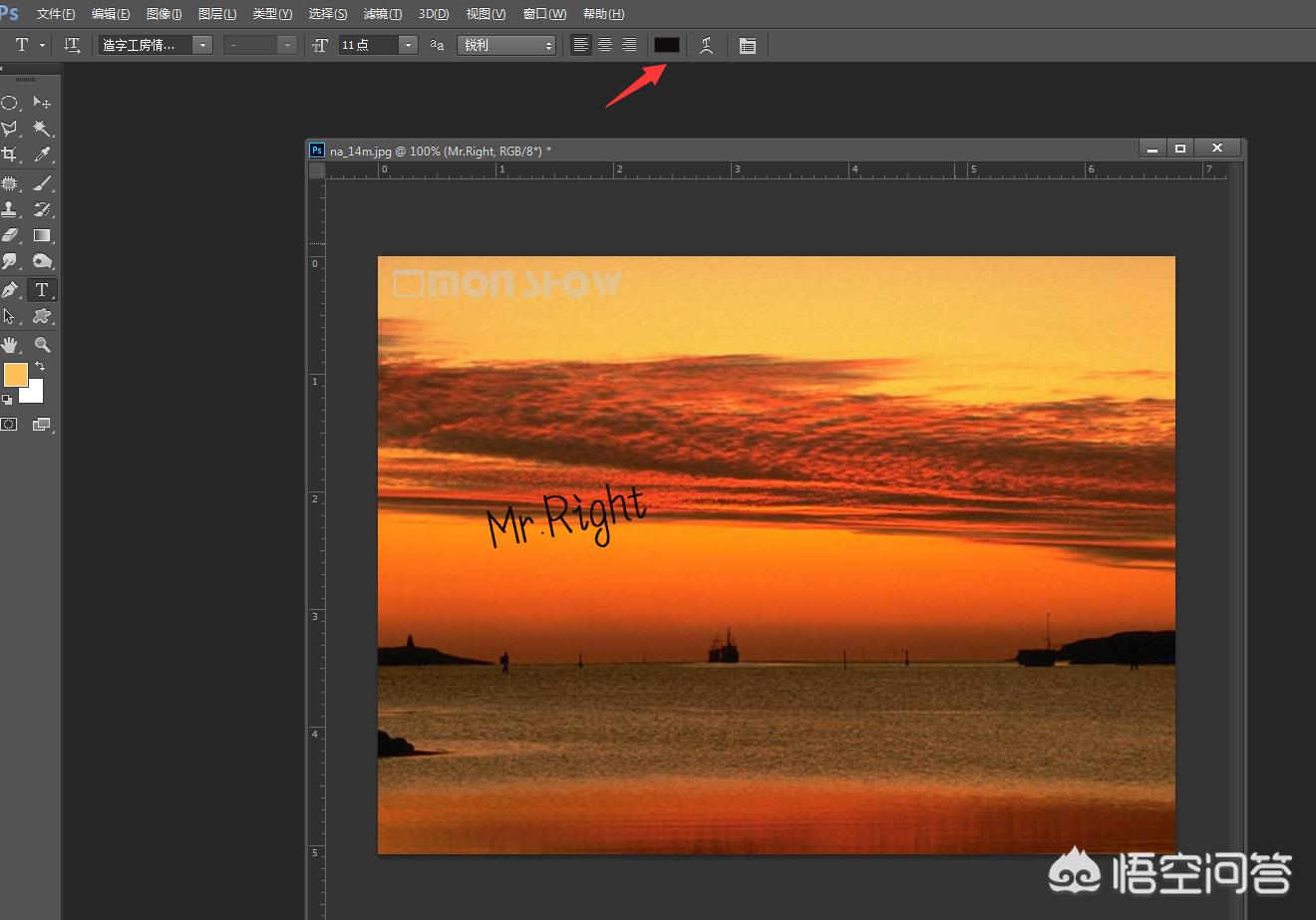1316x920 pixels.
Task: Click the black text color swatch
Action: 666,45
